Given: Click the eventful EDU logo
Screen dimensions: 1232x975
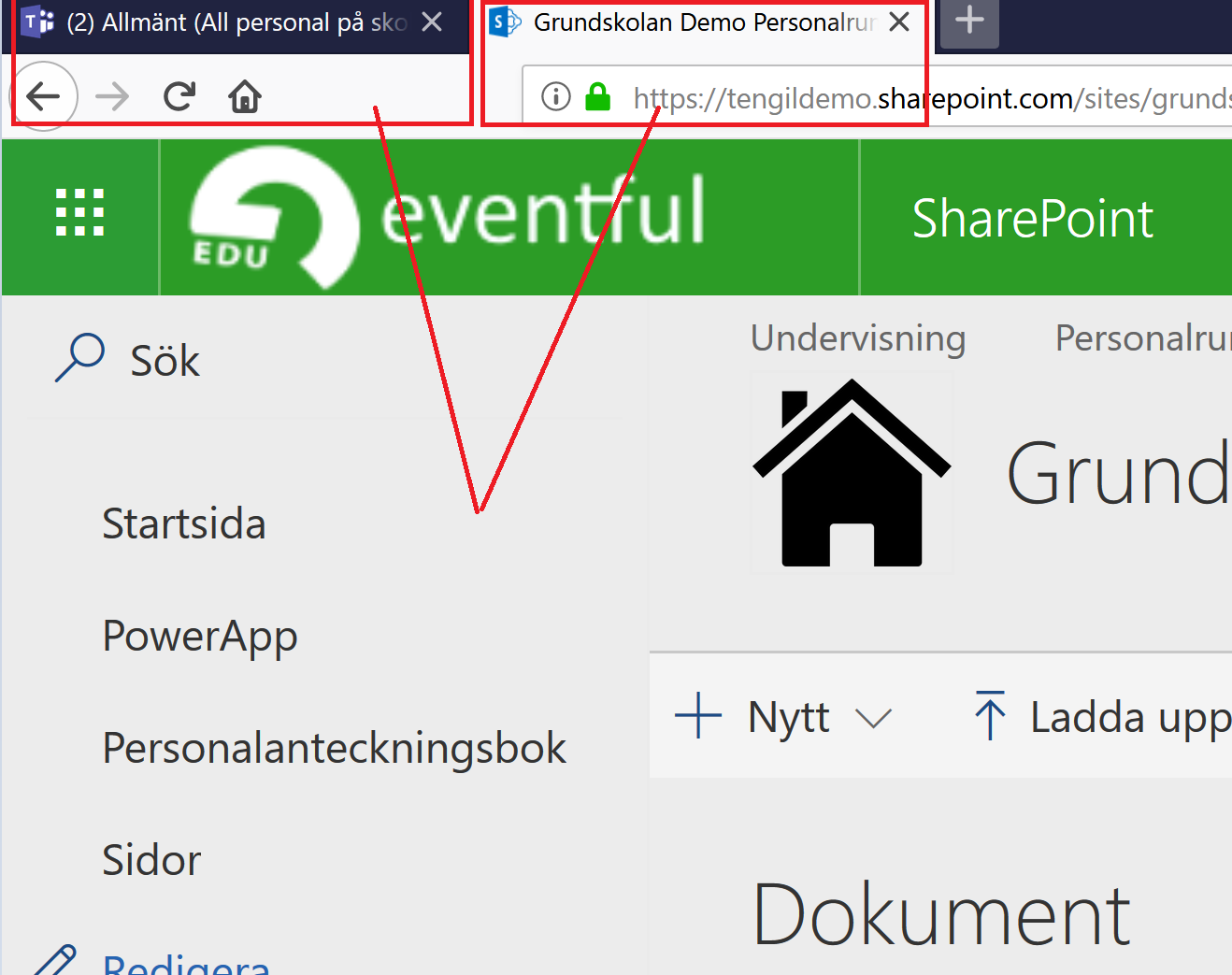Looking at the screenshot, I should click(x=447, y=218).
